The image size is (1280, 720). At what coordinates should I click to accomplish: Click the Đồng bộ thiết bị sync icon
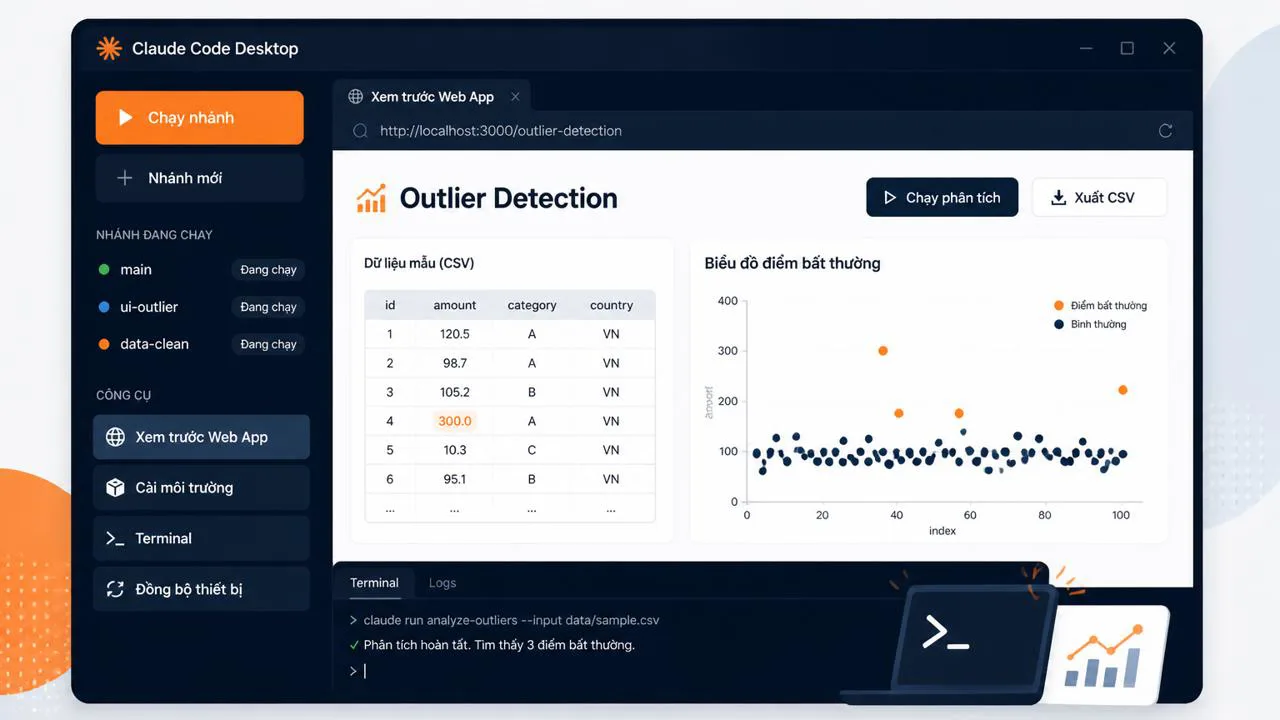[116, 589]
